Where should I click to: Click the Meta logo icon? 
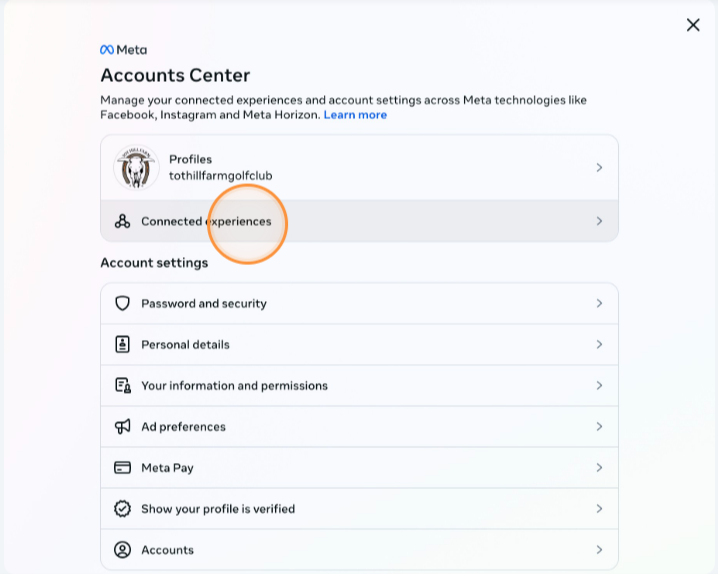pos(107,50)
